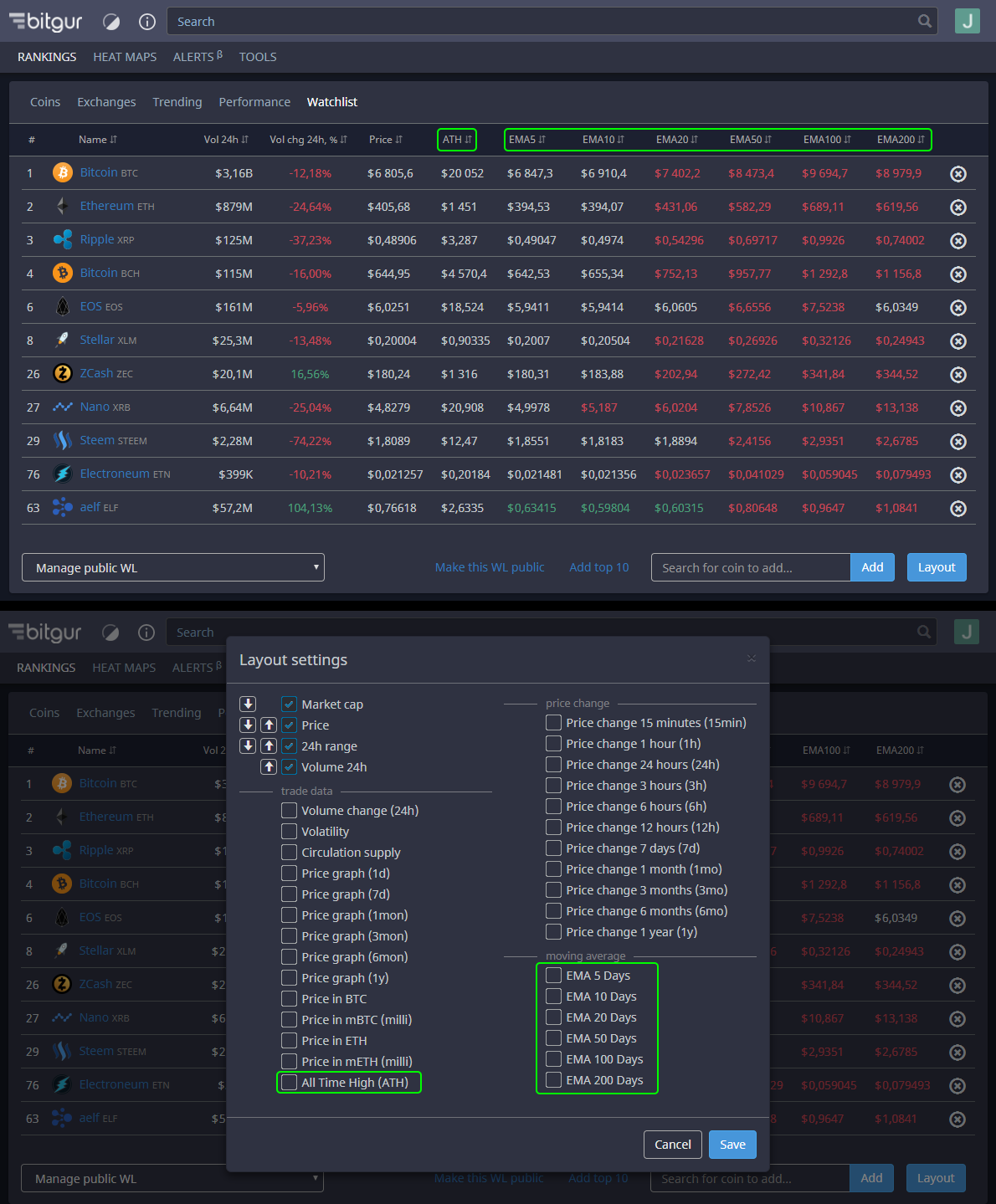Enable Price in BTC checkbox

290,998
